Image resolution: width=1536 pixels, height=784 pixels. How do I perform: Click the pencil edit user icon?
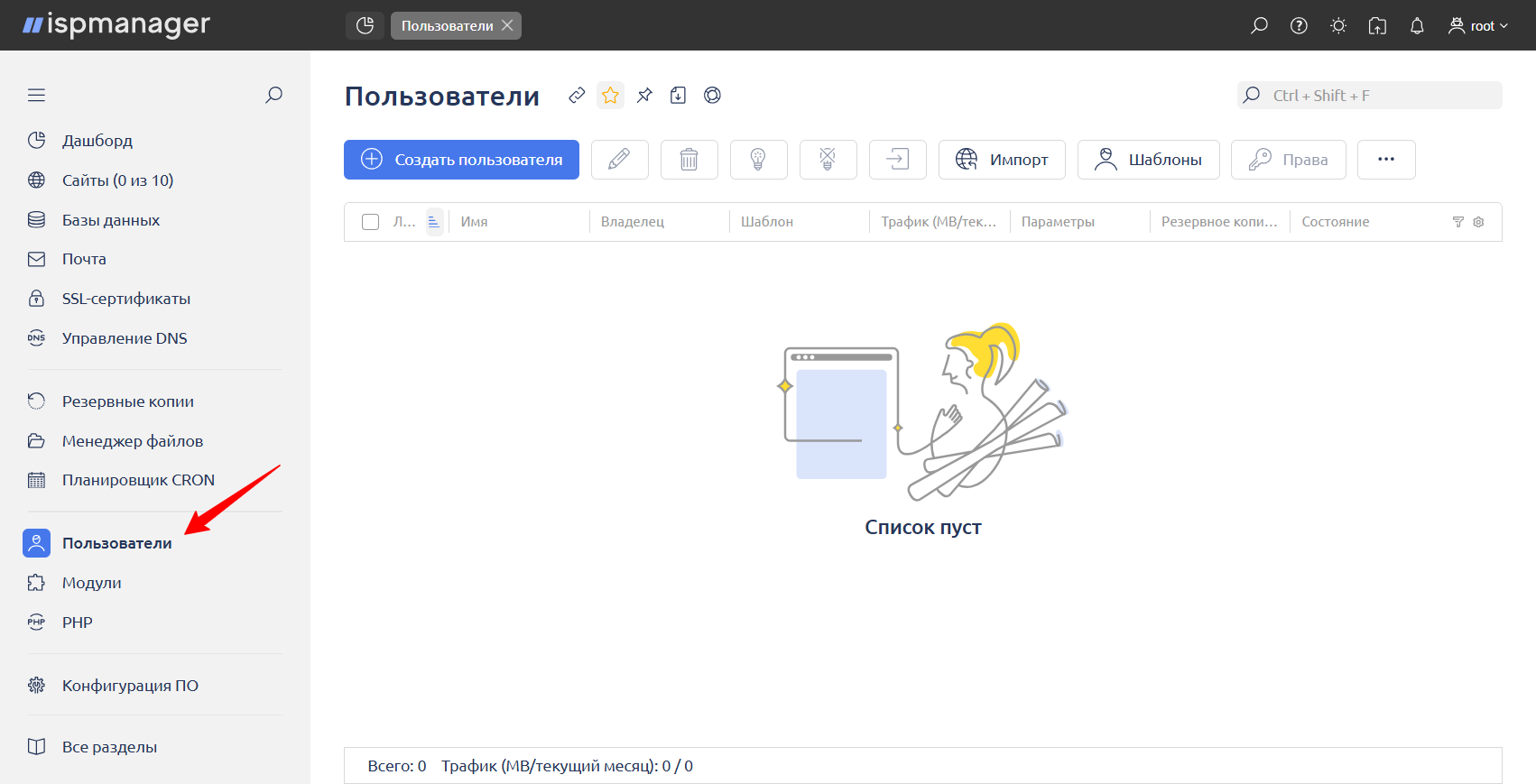619,160
